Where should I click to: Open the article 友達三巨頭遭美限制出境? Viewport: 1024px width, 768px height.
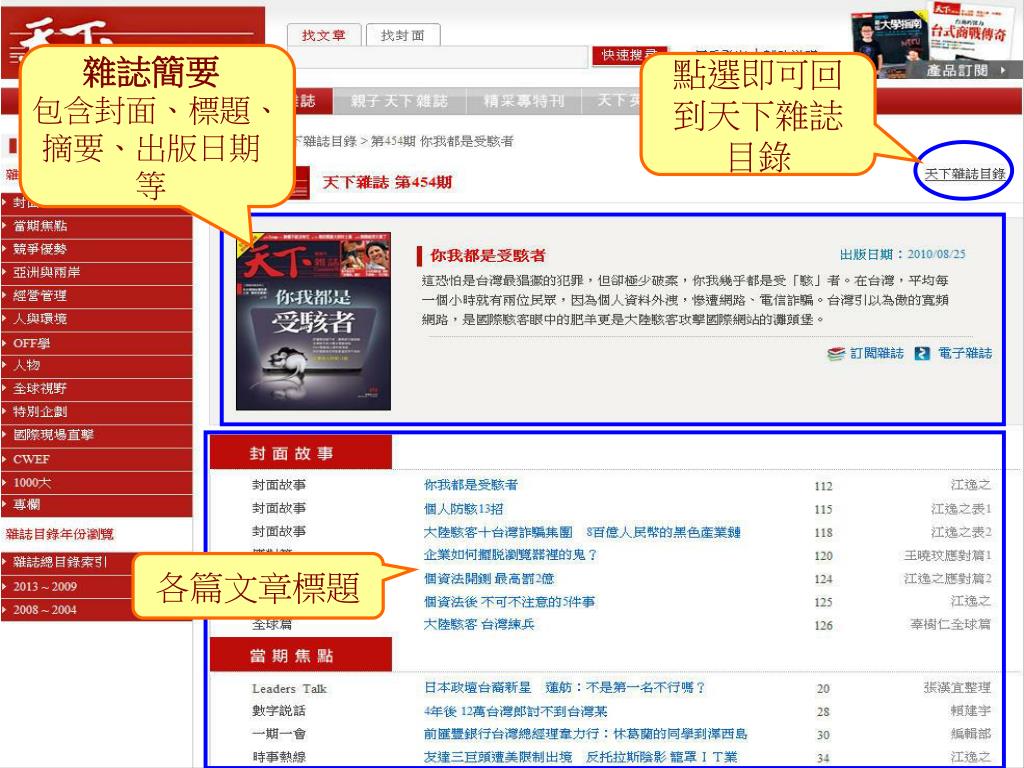point(581,757)
